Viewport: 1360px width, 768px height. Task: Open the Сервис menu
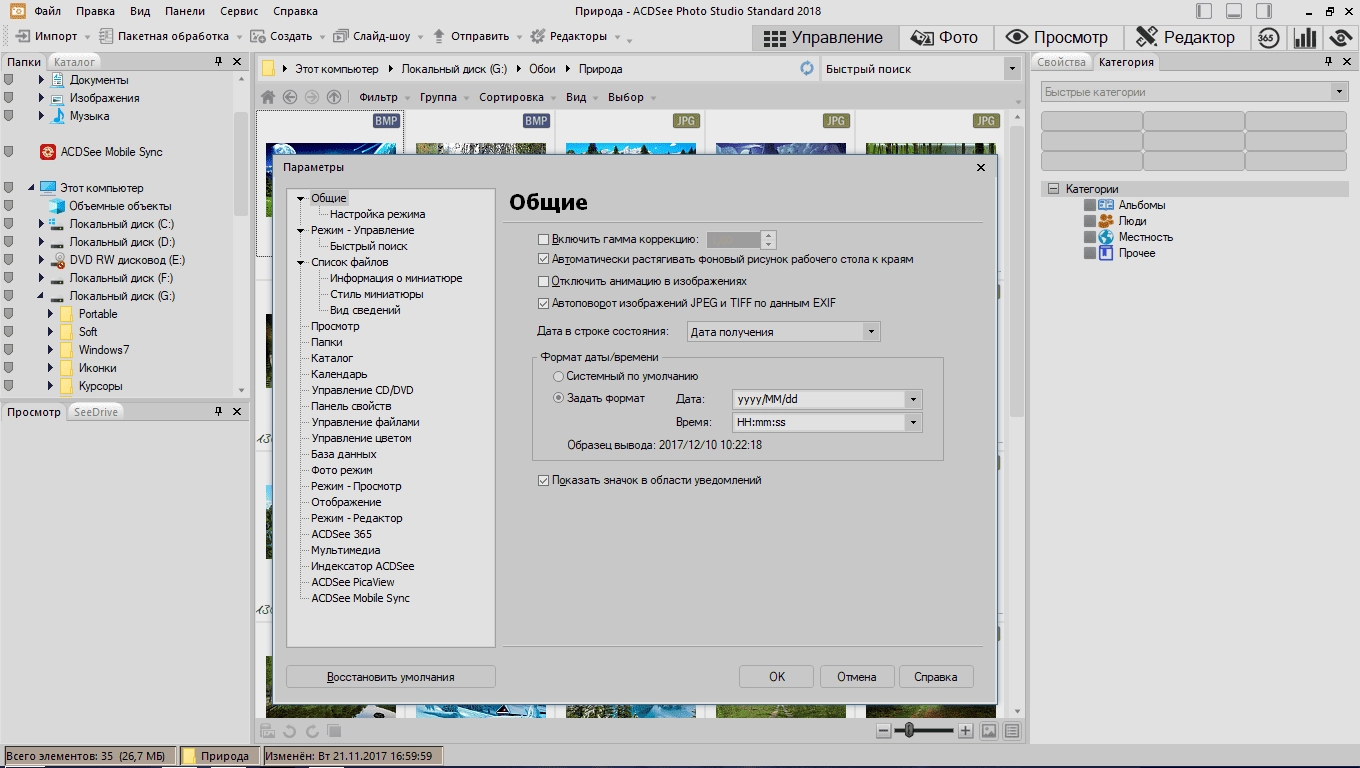pyautogui.click(x=237, y=11)
